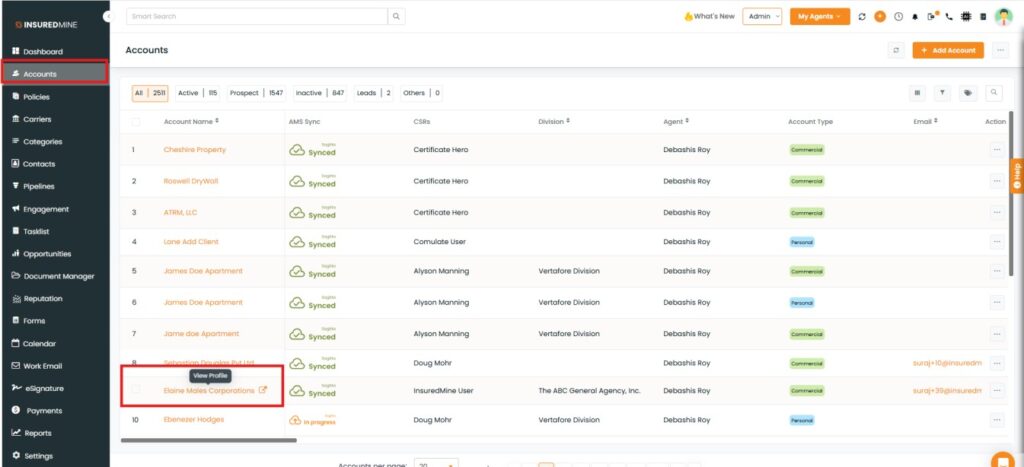Viewport: 1024px width, 467px height.
Task: Open view profile icon beside Elaine Males Corporations
Action: pyautogui.click(x=263, y=390)
